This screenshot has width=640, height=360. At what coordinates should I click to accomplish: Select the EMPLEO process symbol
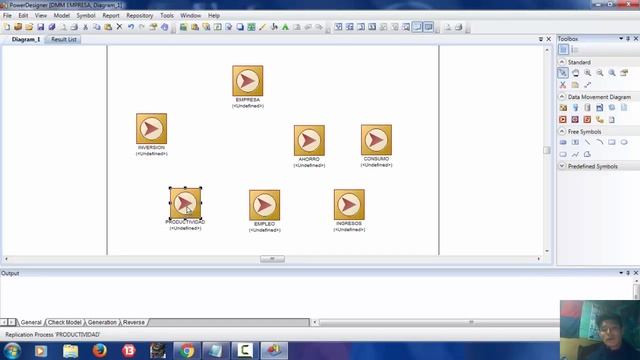264,205
